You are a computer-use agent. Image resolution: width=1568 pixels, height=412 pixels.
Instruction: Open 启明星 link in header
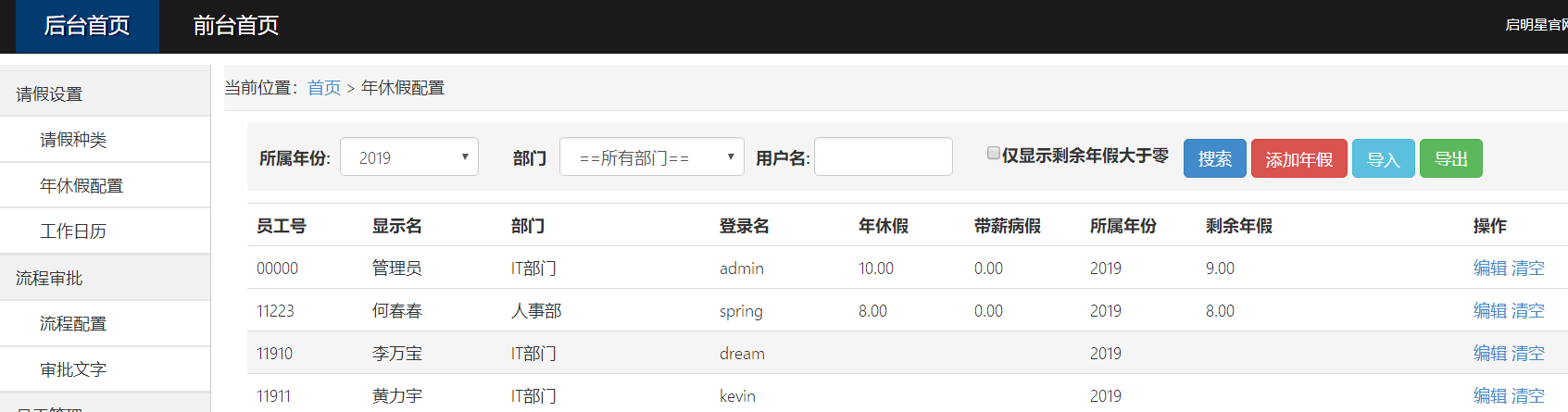pyautogui.click(x=1536, y=25)
